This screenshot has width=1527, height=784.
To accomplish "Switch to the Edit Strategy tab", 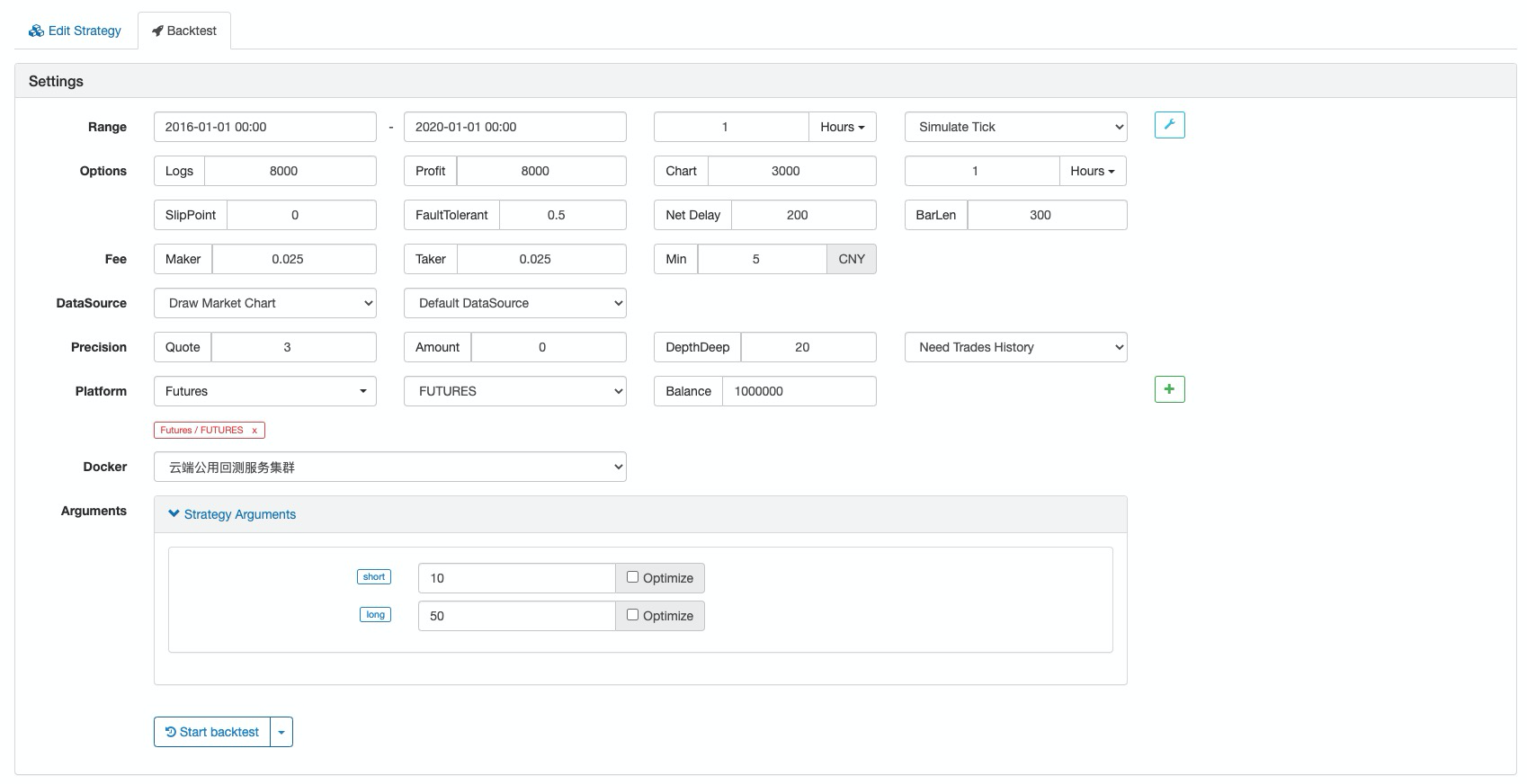I will point(76,31).
